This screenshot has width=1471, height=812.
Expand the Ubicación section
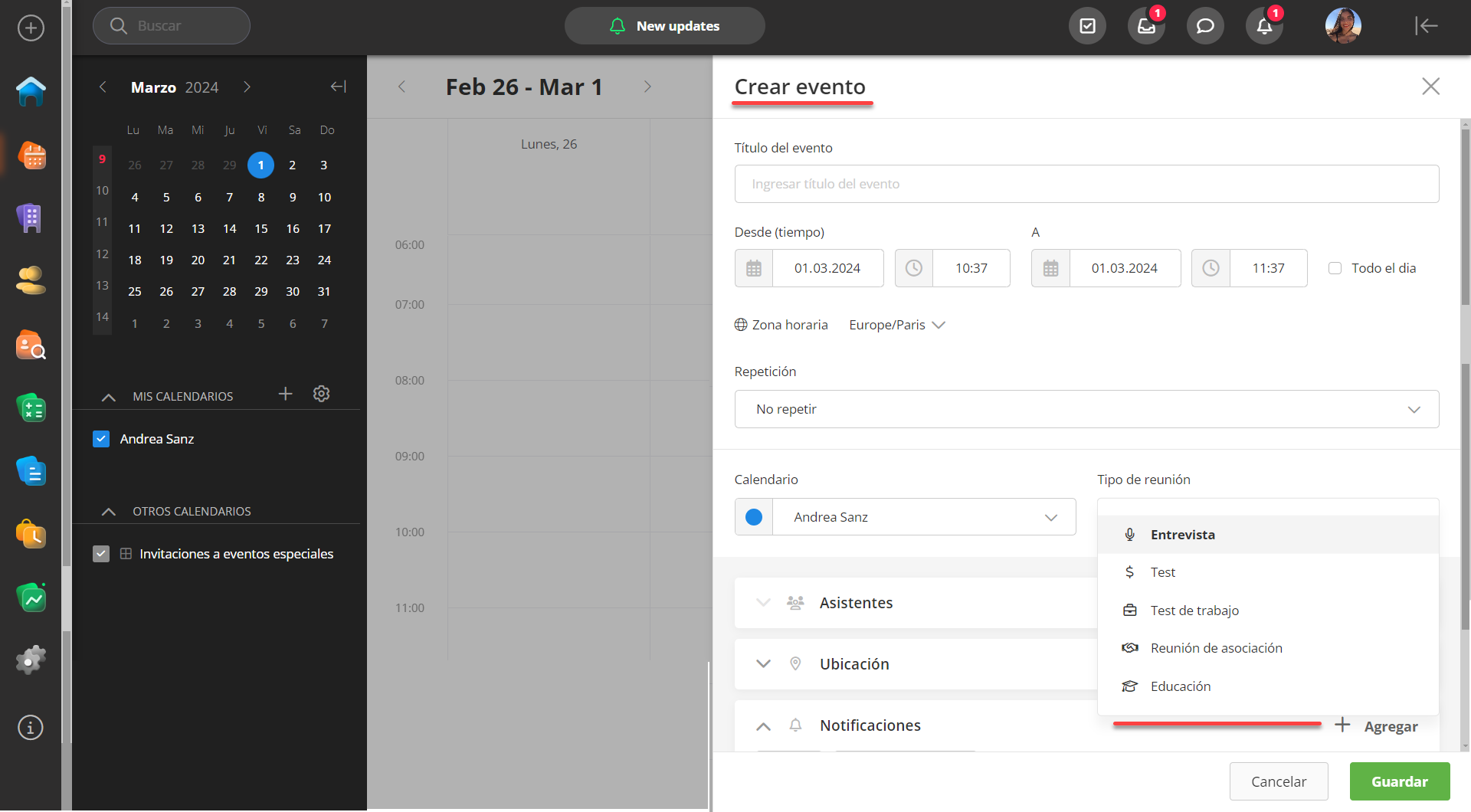click(763, 664)
